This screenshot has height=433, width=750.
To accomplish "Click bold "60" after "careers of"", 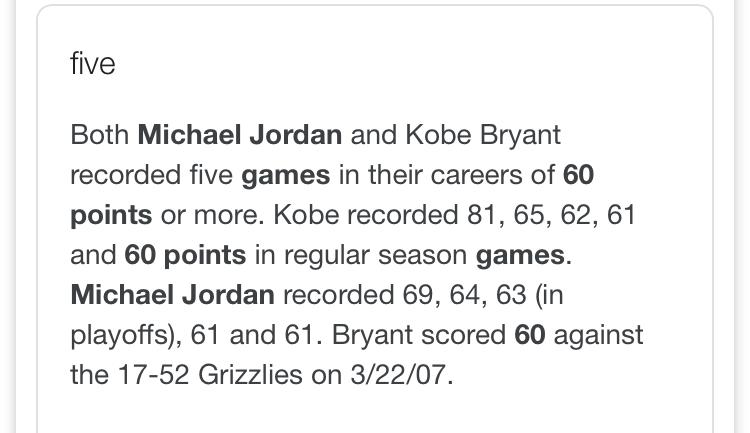I will (578, 175).
